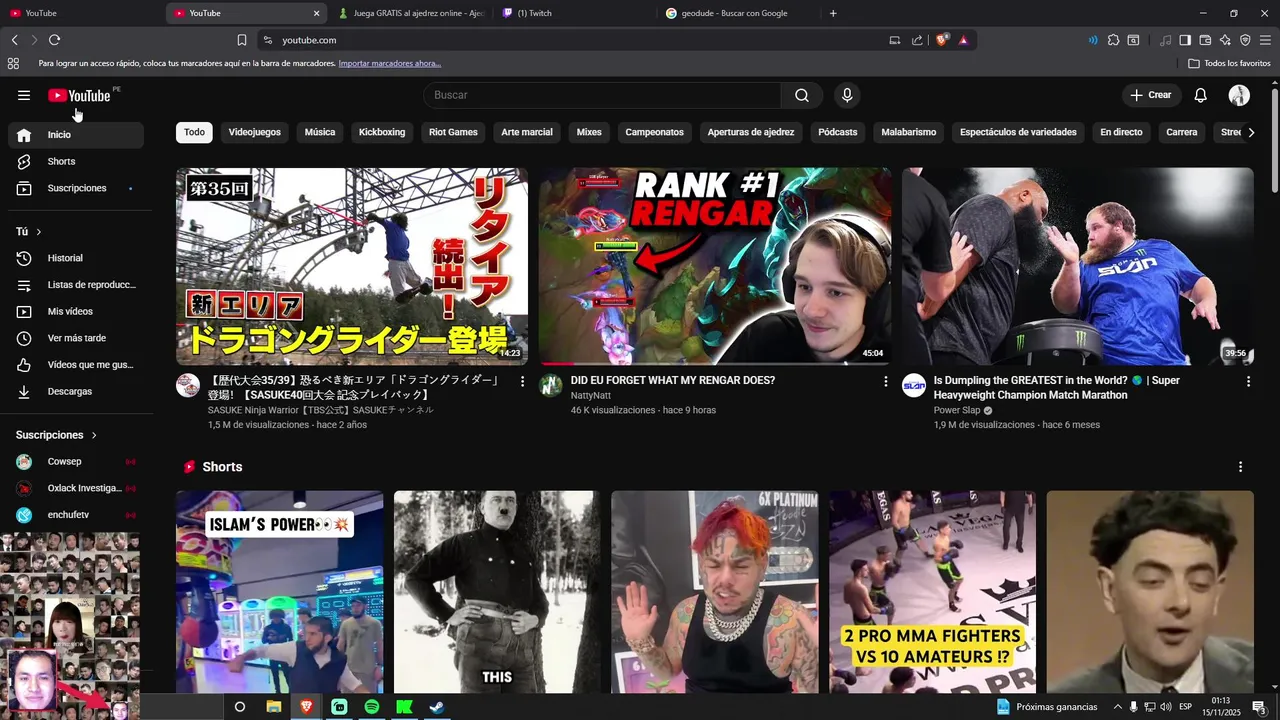Screen dimensions: 1280x720
Task: Select the Música filter chip
Action: 320,132
